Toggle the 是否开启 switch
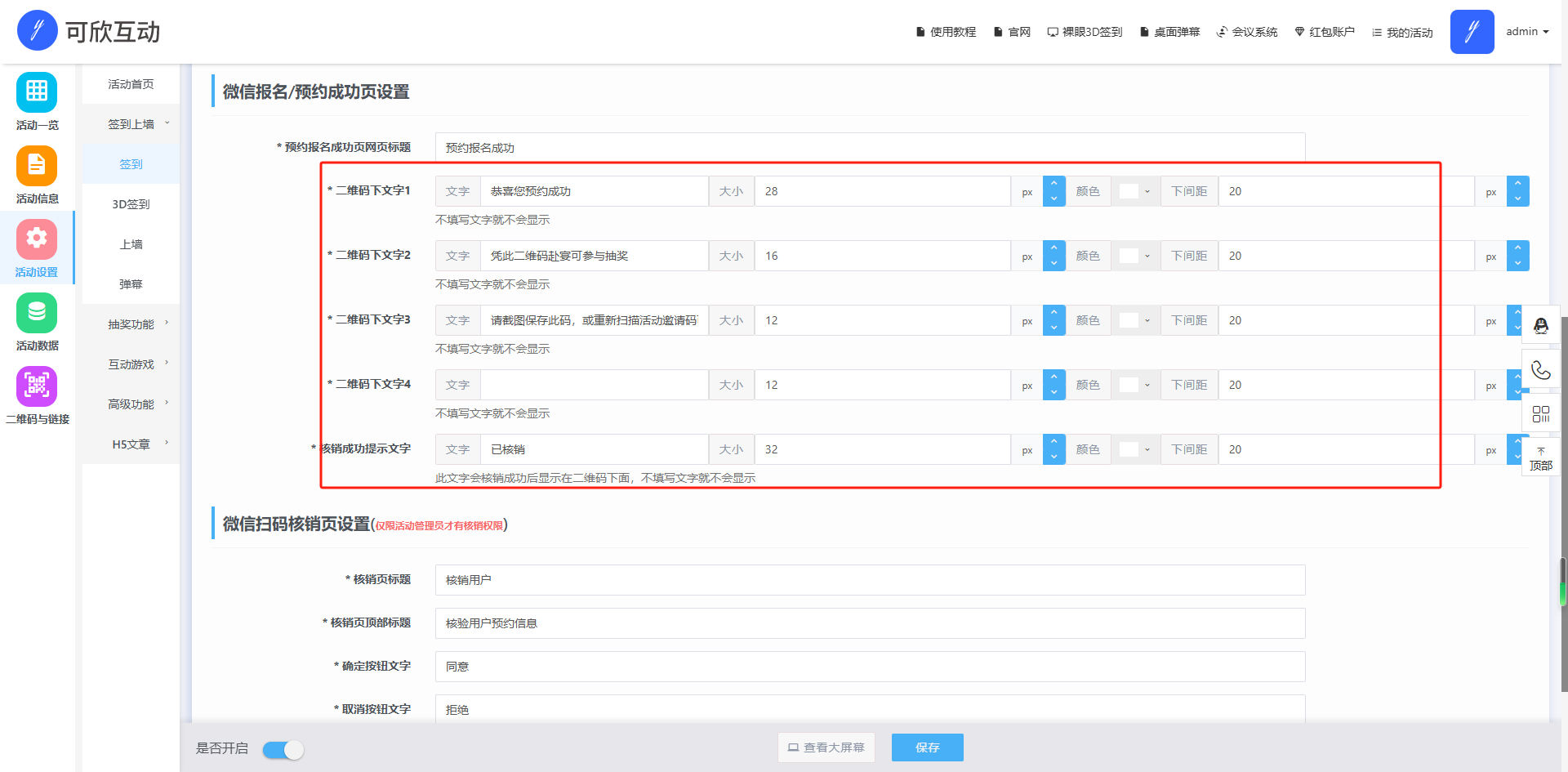 283,749
